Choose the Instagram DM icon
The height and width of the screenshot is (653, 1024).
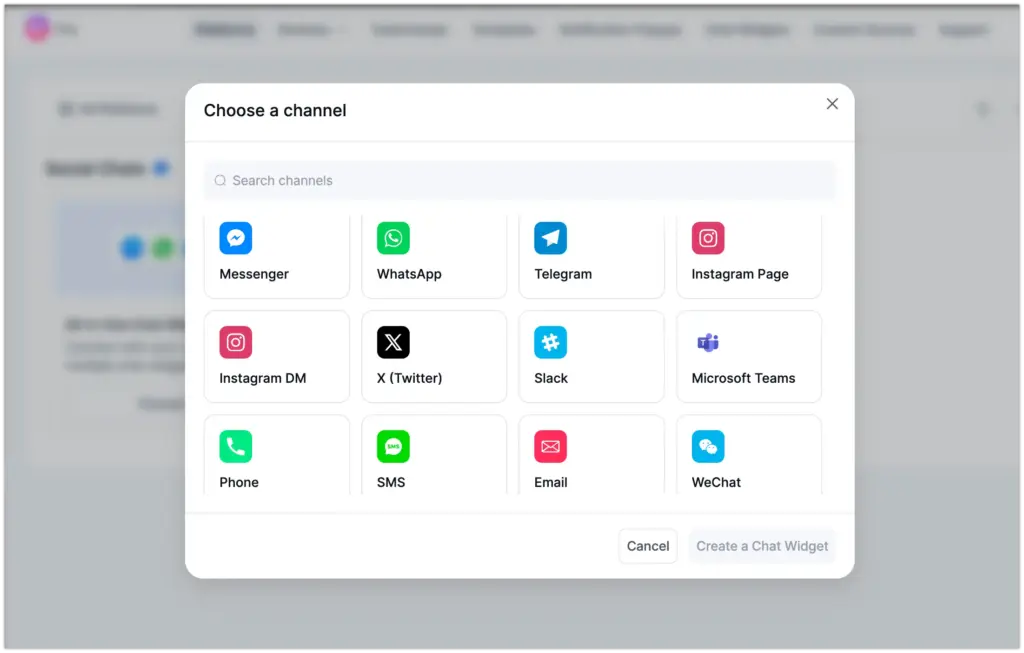pyautogui.click(x=236, y=342)
